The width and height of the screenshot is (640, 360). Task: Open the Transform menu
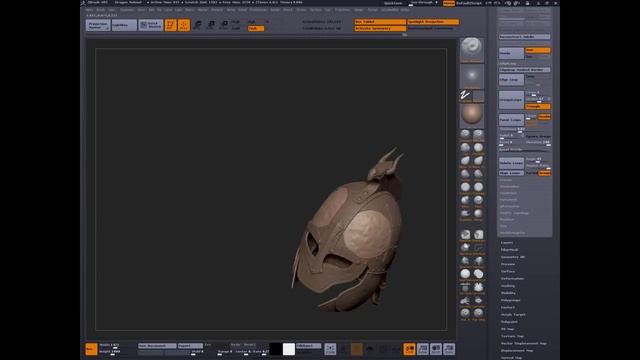coord(342,9)
